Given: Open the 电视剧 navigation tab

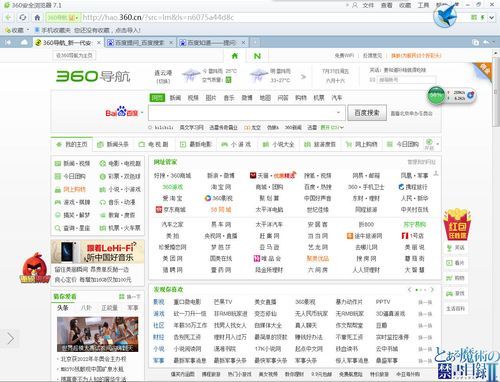Looking at the screenshot, I should (x=154, y=144).
